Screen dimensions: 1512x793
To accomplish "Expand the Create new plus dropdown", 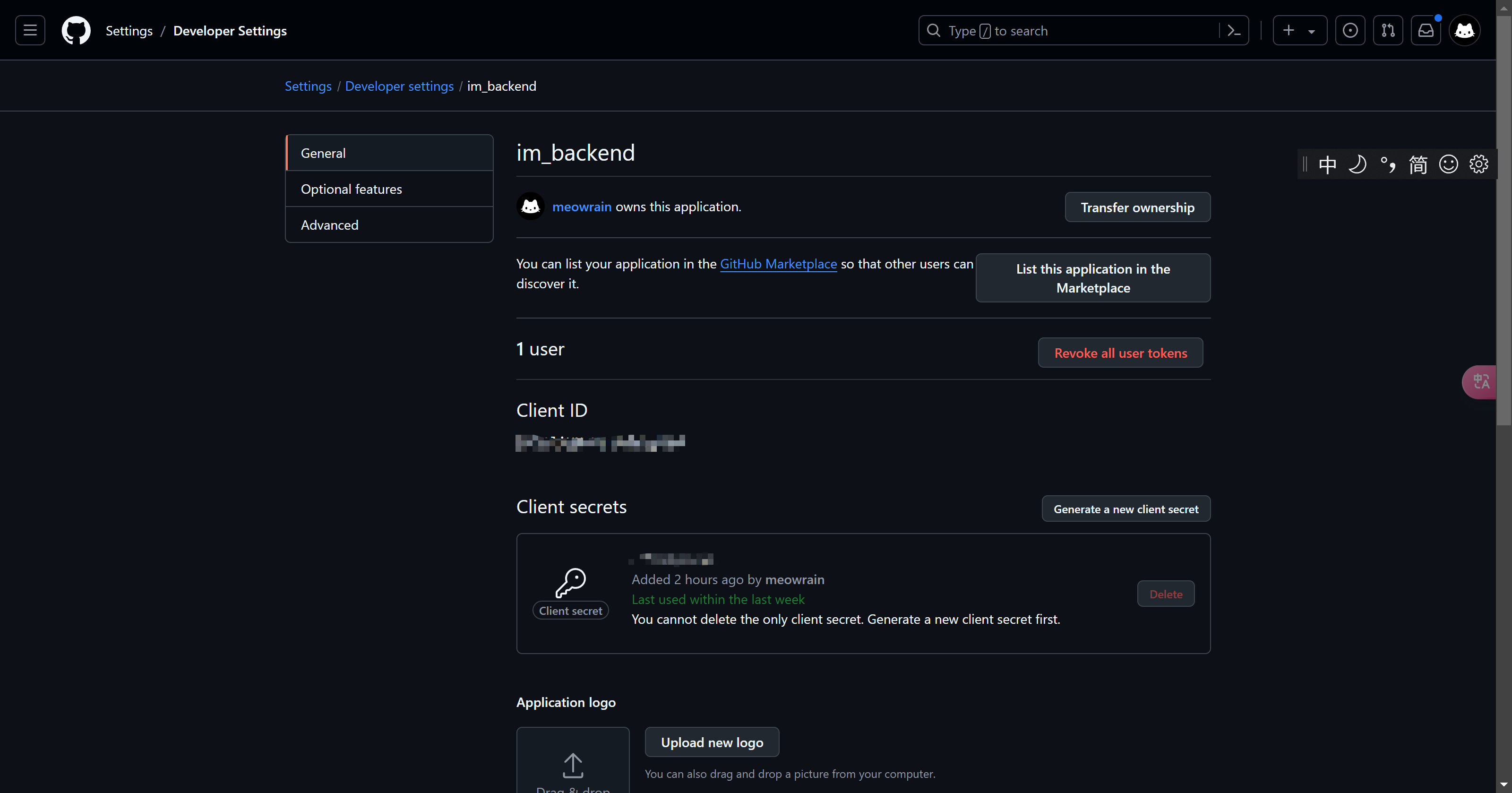I will click(x=1299, y=31).
